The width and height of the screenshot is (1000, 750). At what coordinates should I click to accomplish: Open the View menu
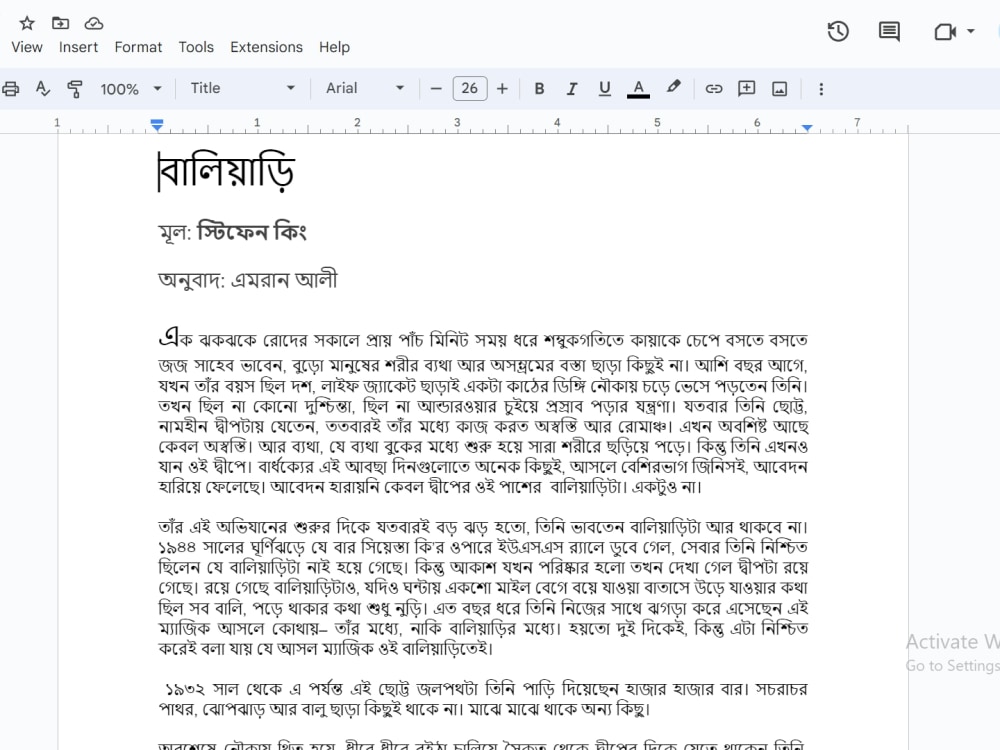(27, 47)
